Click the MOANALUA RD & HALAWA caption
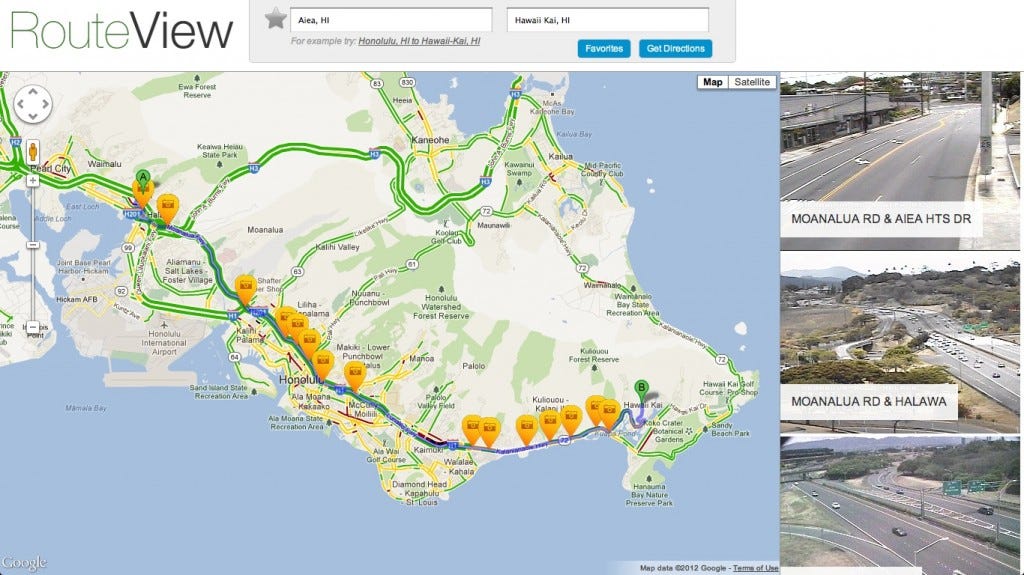 869,401
